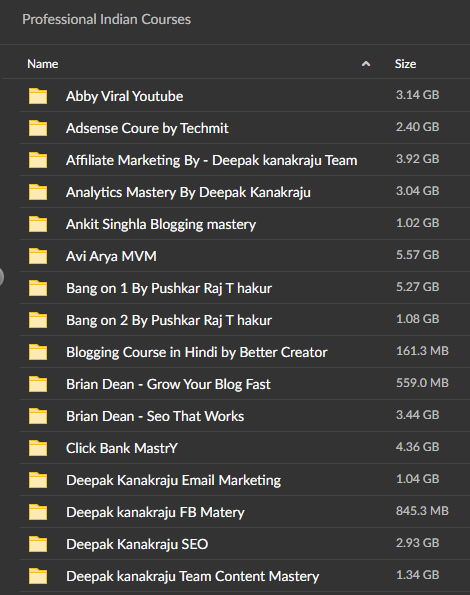Select Deepak Kanakraju Email Marketing row
Viewport: 470px width, 595px height.
245,480
